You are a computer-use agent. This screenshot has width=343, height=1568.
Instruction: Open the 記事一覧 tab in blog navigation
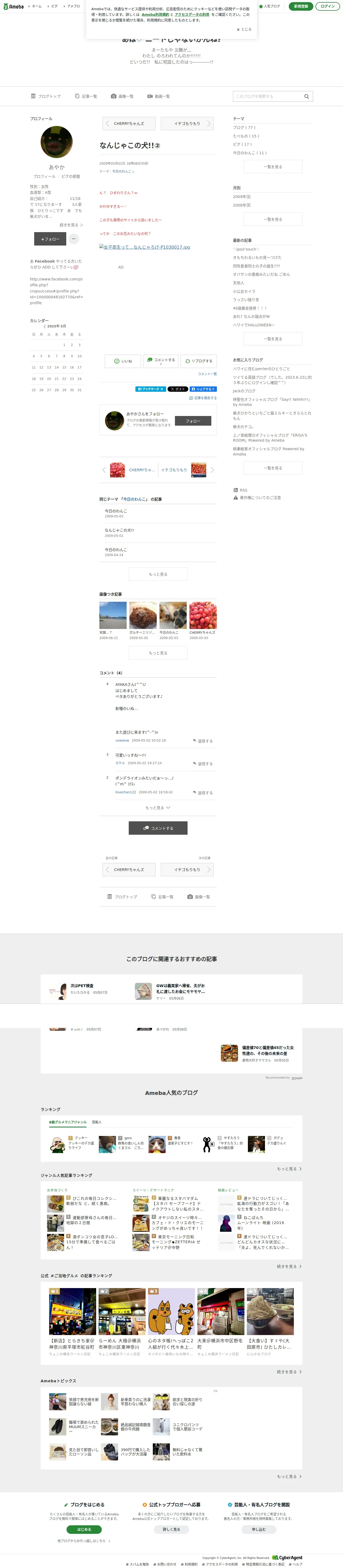tap(86, 96)
